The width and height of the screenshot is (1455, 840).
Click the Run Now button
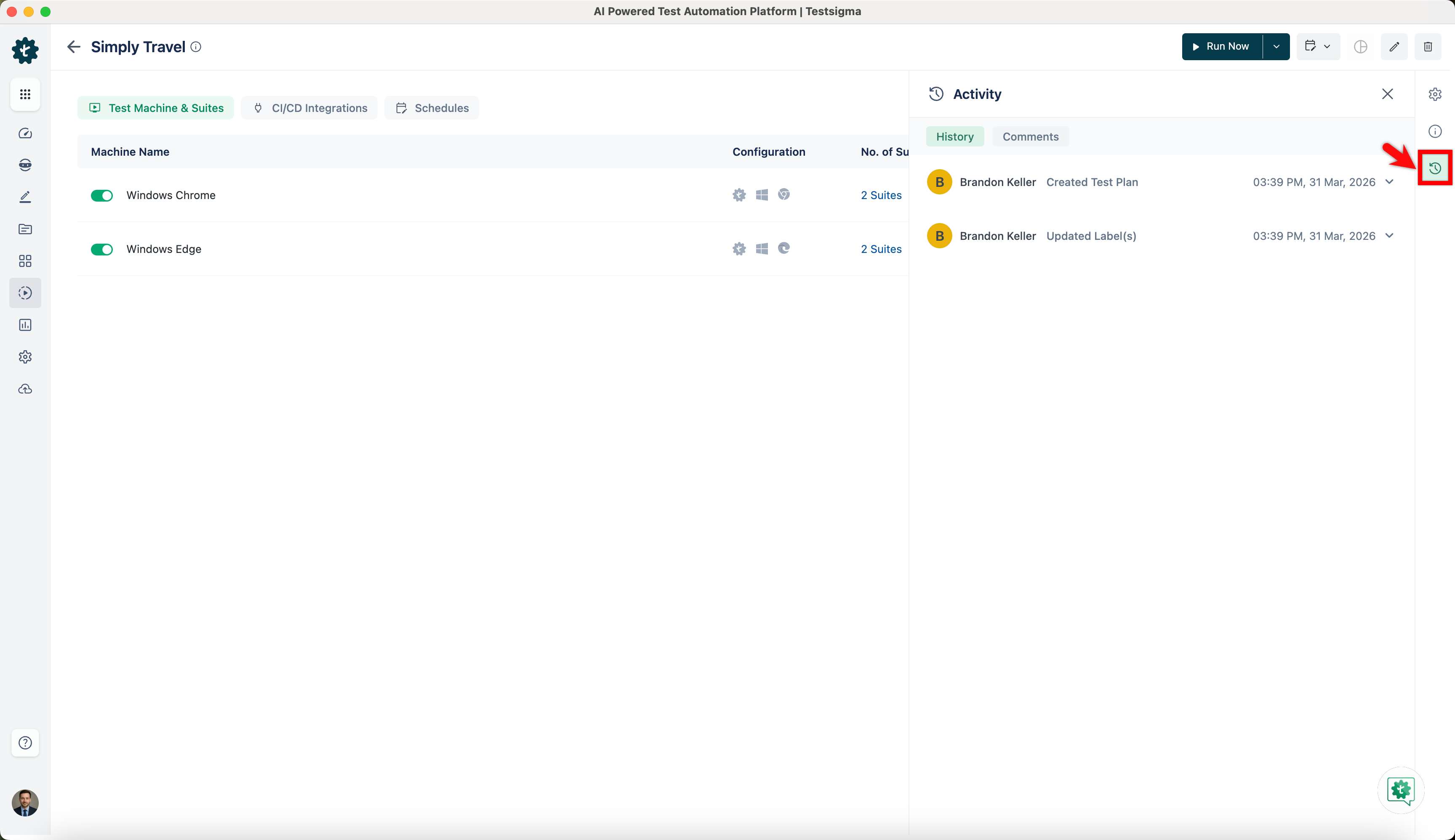tap(1222, 47)
